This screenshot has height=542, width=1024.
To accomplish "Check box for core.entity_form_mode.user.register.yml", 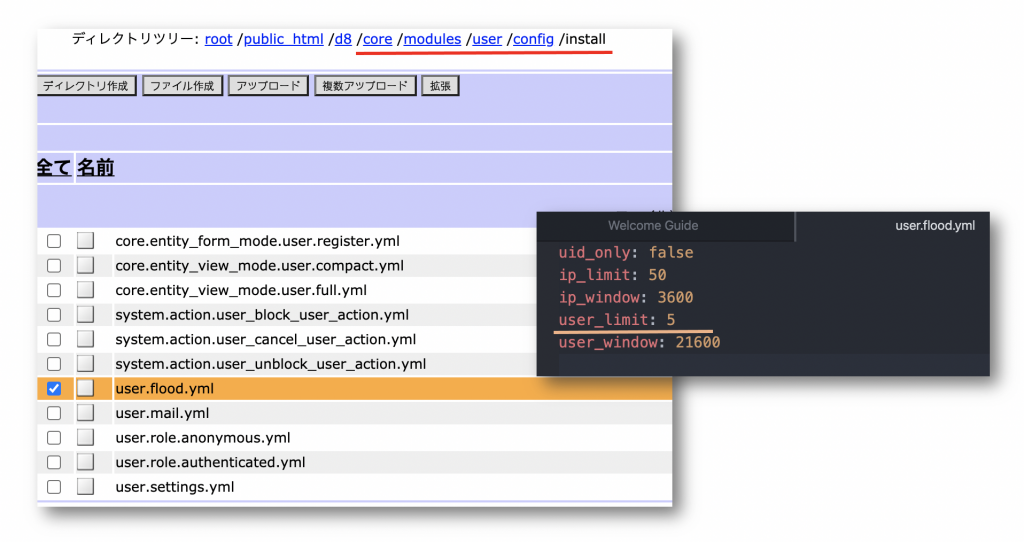I will (54, 241).
